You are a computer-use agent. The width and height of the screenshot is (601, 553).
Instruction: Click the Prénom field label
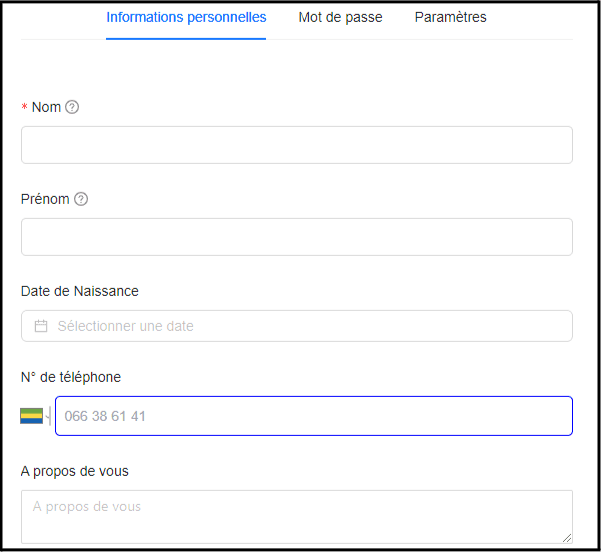tap(45, 199)
